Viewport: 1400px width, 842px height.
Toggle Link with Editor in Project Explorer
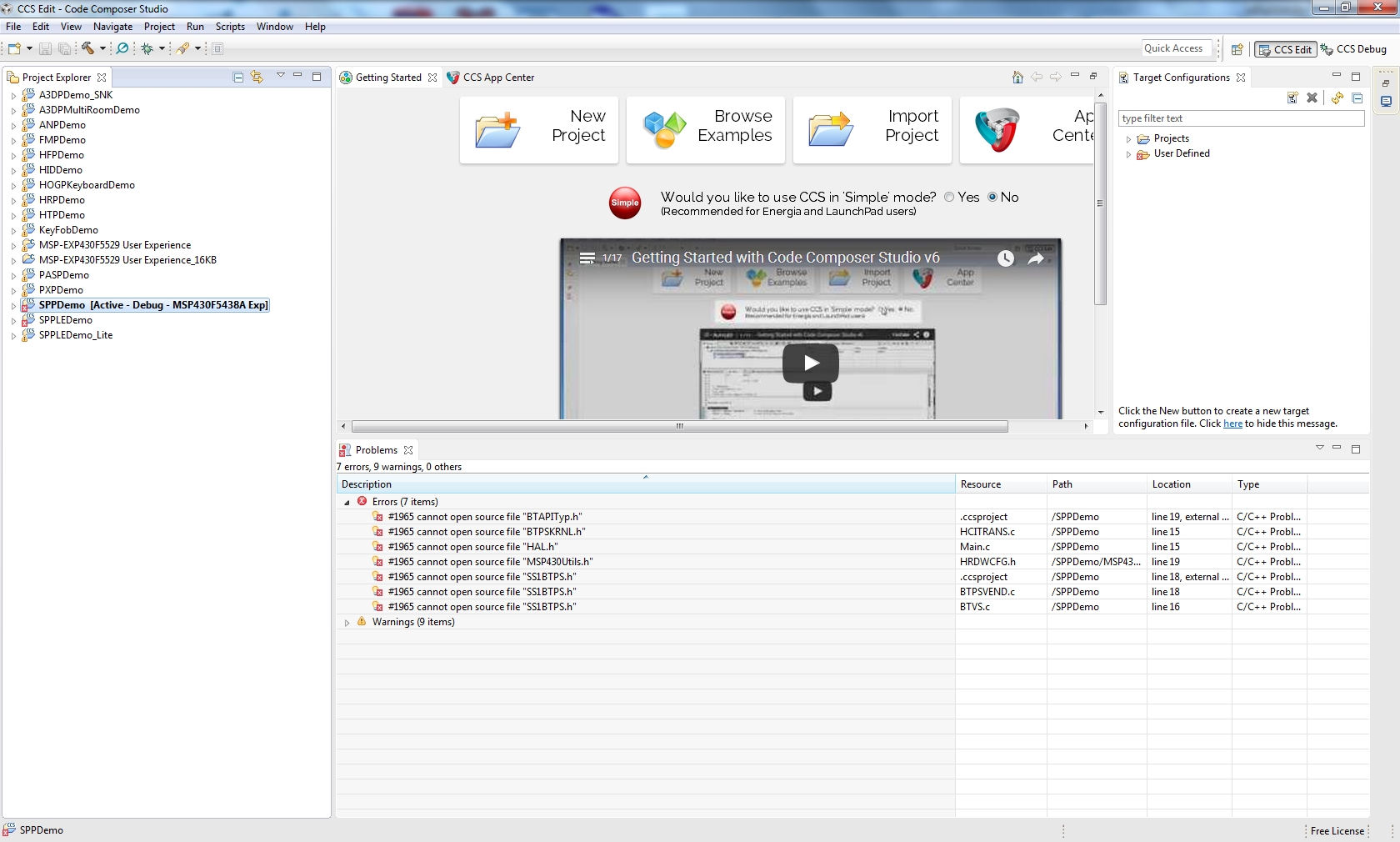coord(257,77)
